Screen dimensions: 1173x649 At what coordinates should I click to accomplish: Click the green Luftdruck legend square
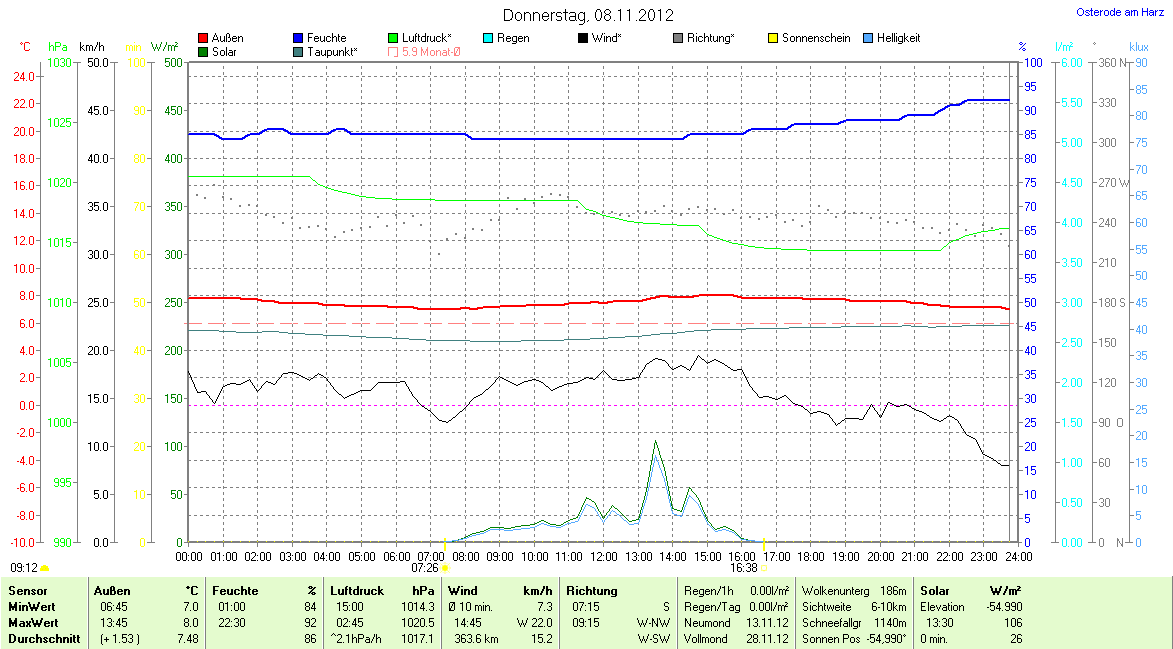393,39
